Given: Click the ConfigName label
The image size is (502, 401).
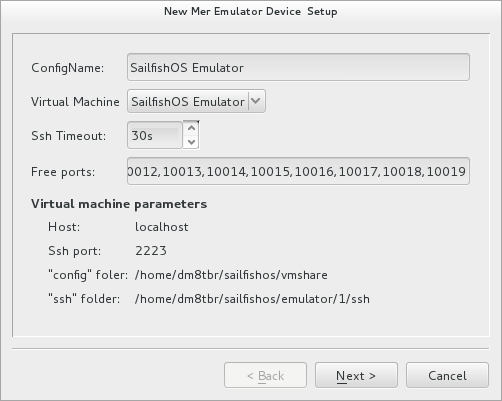Looking at the screenshot, I should (68, 68).
